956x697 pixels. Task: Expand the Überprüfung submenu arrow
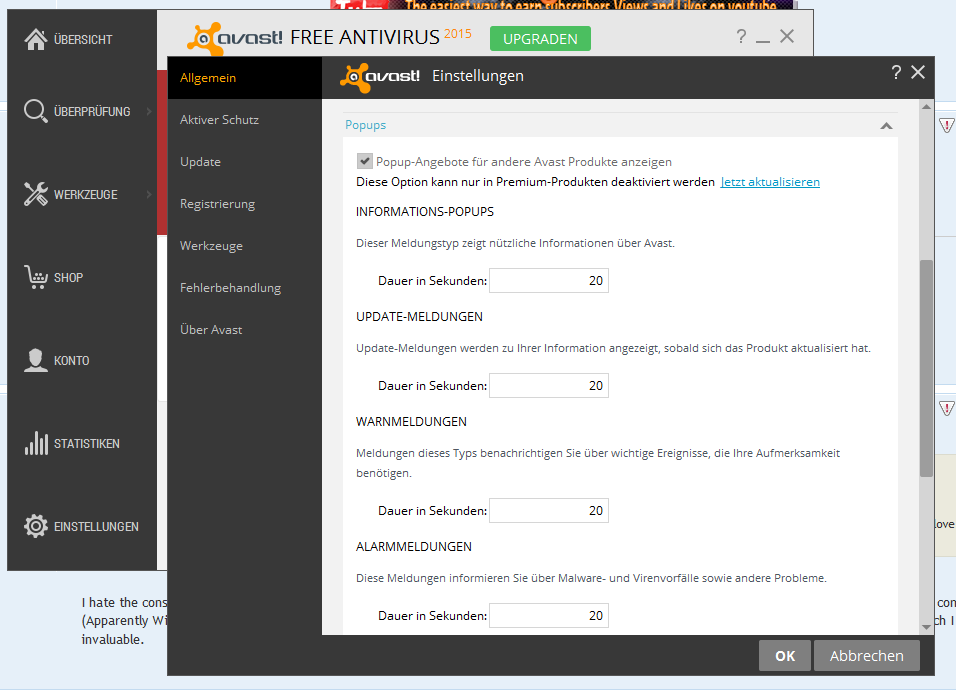point(149,111)
